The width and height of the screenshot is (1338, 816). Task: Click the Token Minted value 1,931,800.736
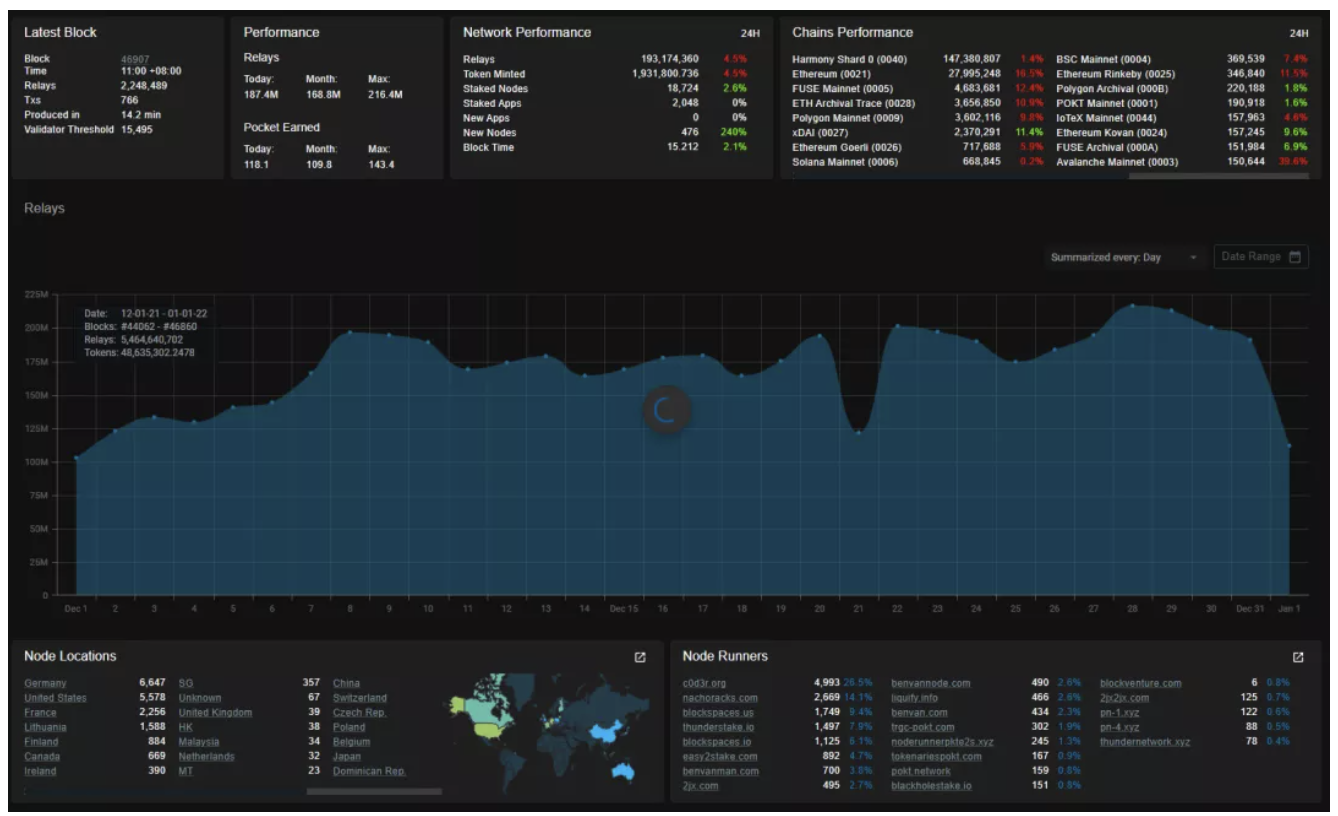click(665, 74)
